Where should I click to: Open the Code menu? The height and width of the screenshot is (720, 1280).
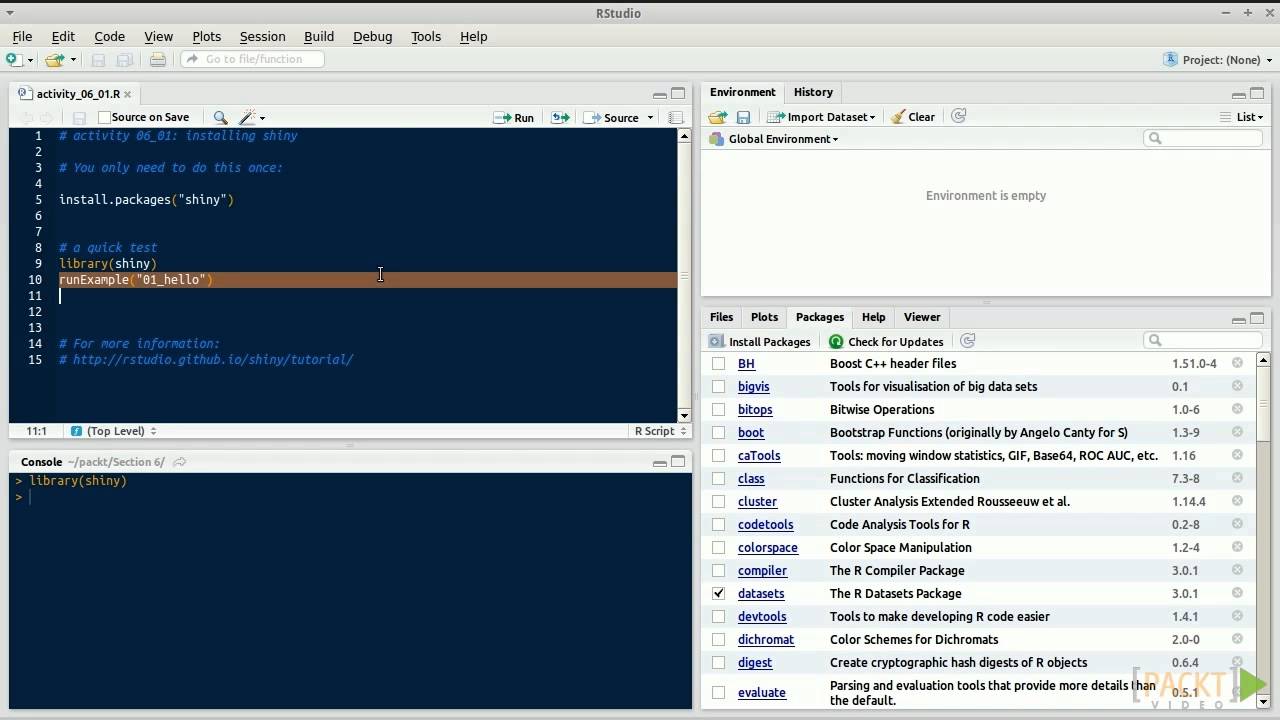click(109, 36)
